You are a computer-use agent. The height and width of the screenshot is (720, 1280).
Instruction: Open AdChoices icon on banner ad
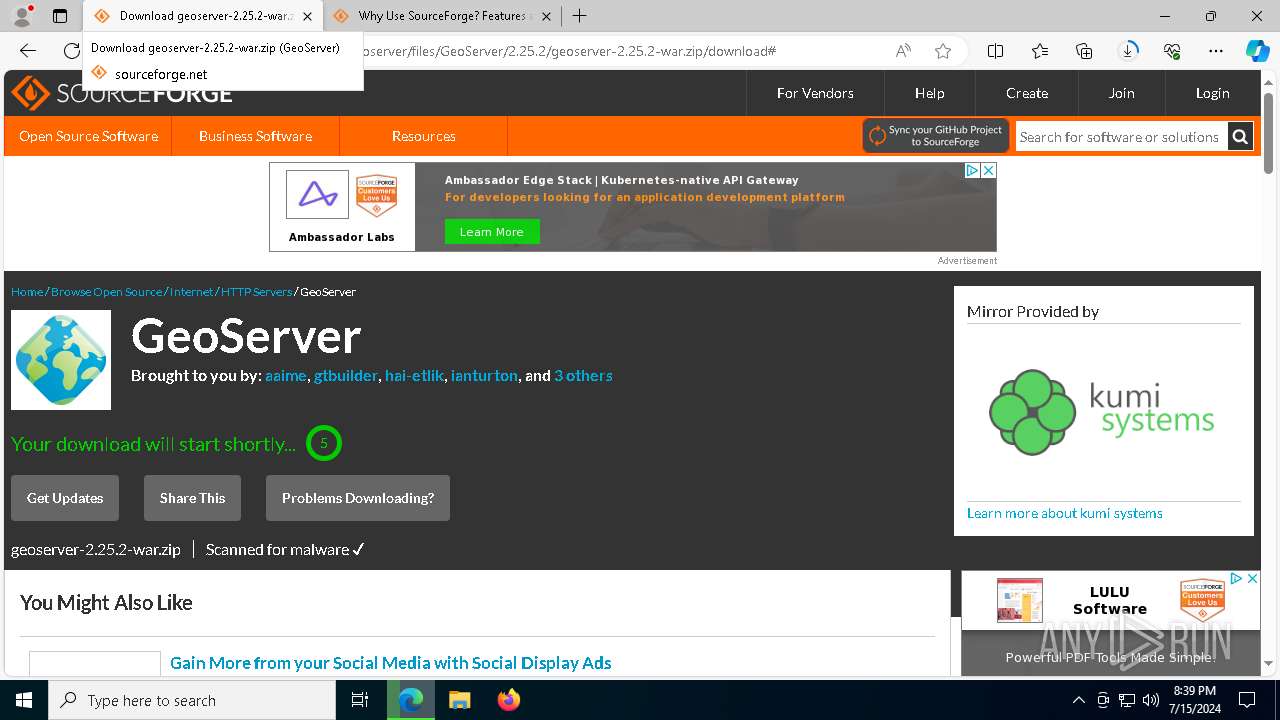[971, 171]
